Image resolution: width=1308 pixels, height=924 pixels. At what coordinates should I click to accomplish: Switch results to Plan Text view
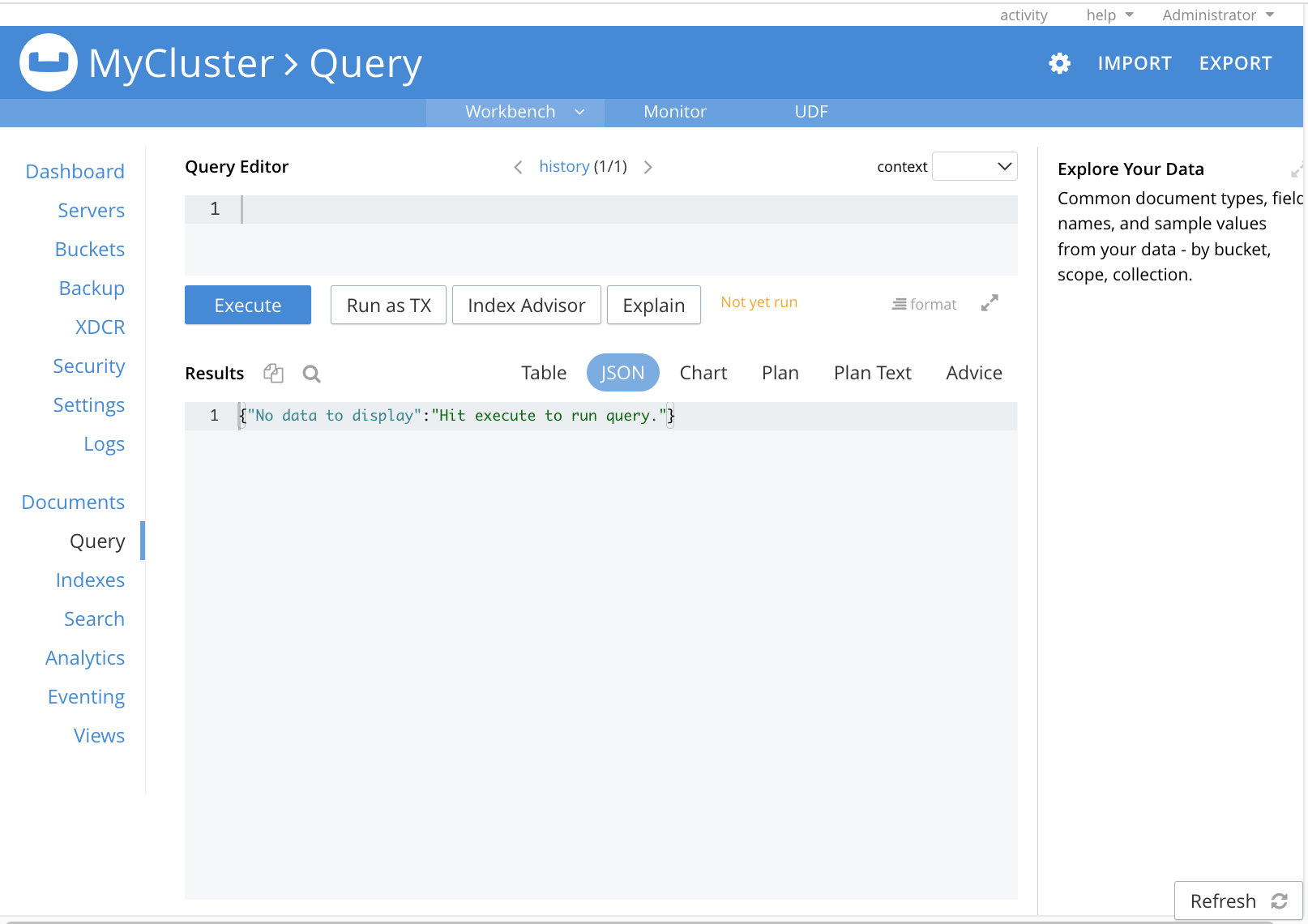[x=872, y=373]
